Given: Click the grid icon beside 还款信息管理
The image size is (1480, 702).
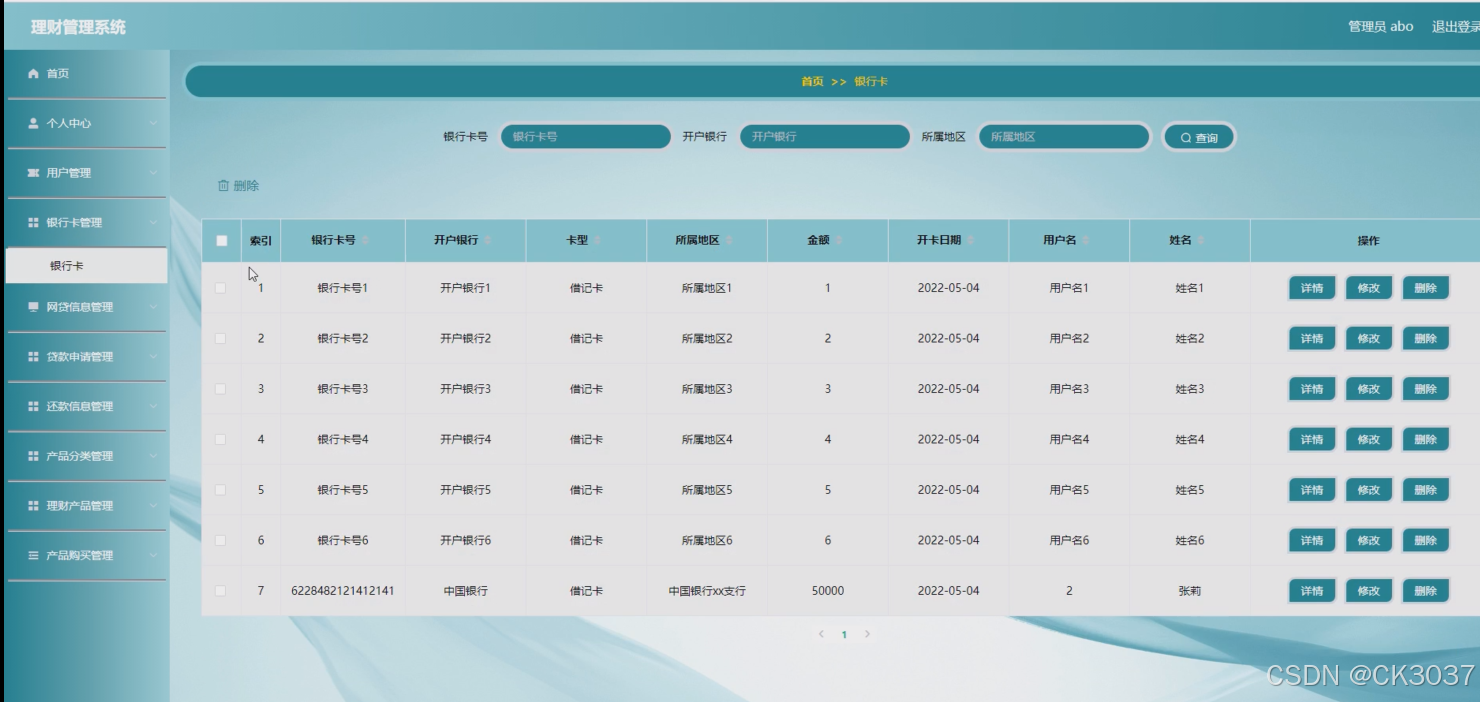Looking at the screenshot, I should click(33, 407).
